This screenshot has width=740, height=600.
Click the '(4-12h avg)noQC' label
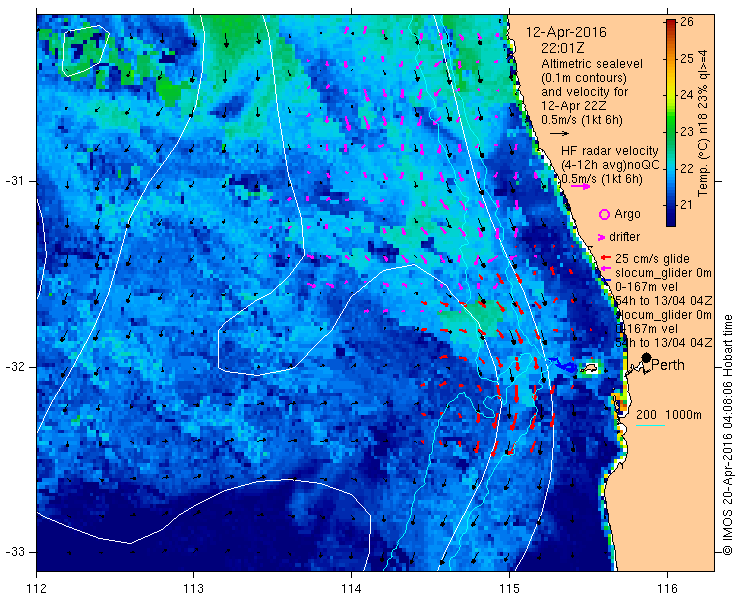pos(610,165)
